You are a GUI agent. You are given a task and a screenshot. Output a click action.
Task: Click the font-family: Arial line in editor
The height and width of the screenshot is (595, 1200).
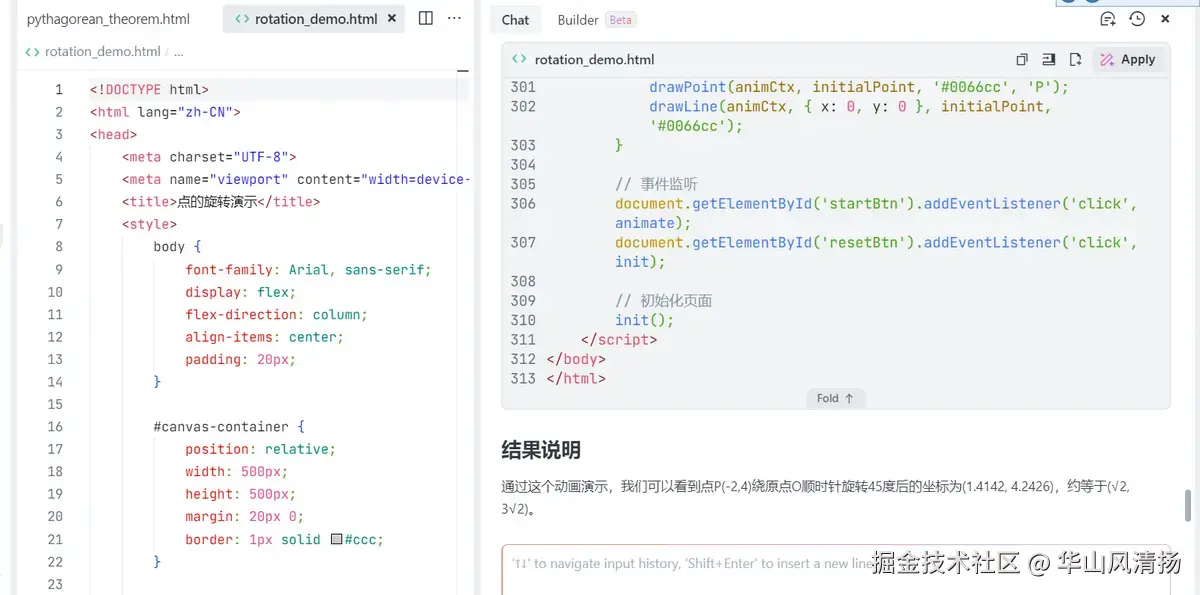coord(308,270)
